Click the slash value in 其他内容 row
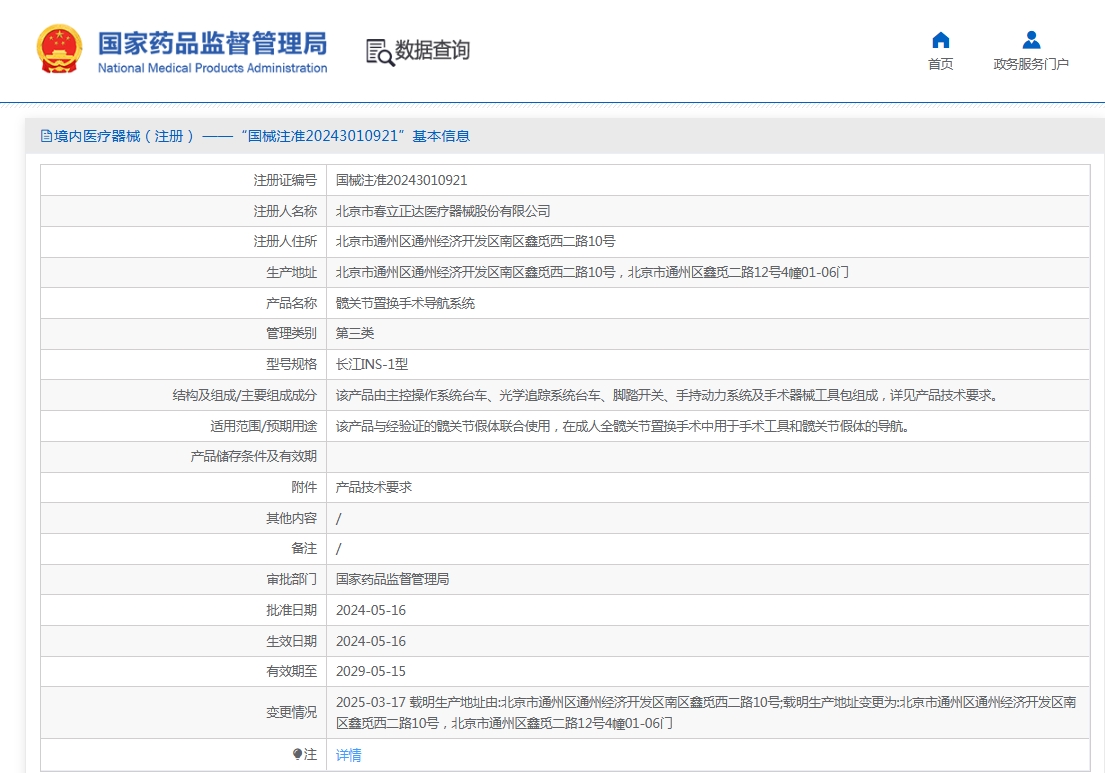This screenshot has width=1105, height=773. point(338,519)
